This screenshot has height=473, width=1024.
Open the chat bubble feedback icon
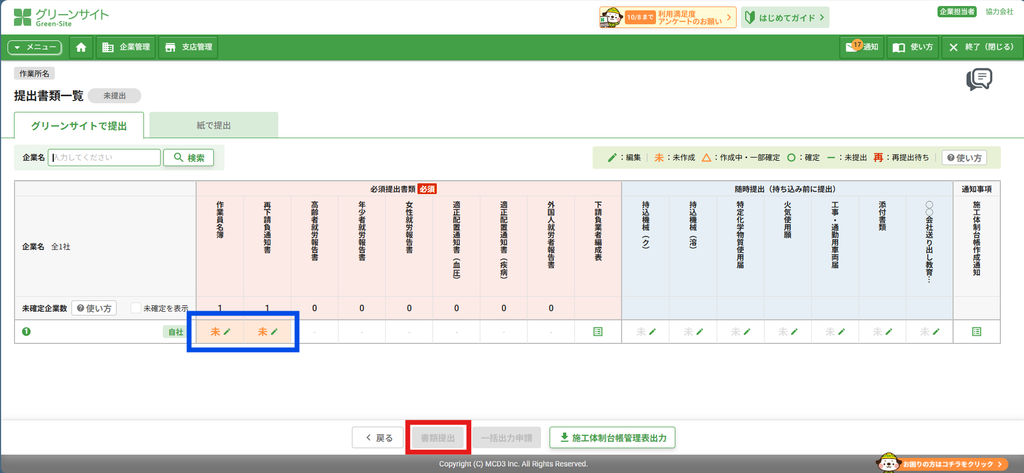point(979,80)
